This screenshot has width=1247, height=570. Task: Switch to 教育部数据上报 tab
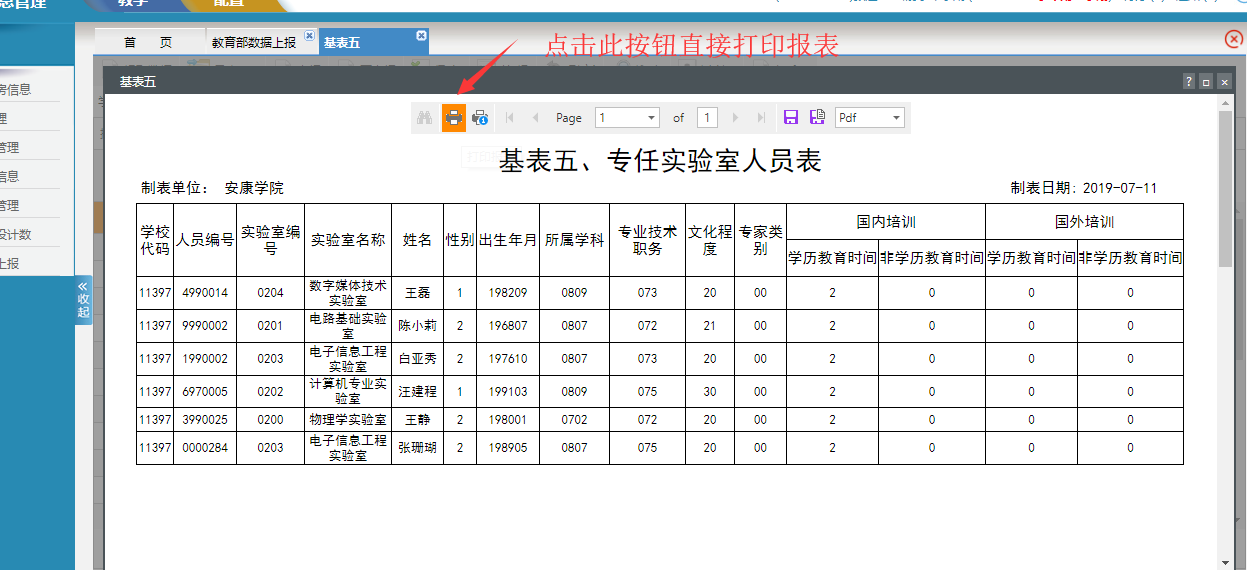click(253, 43)
